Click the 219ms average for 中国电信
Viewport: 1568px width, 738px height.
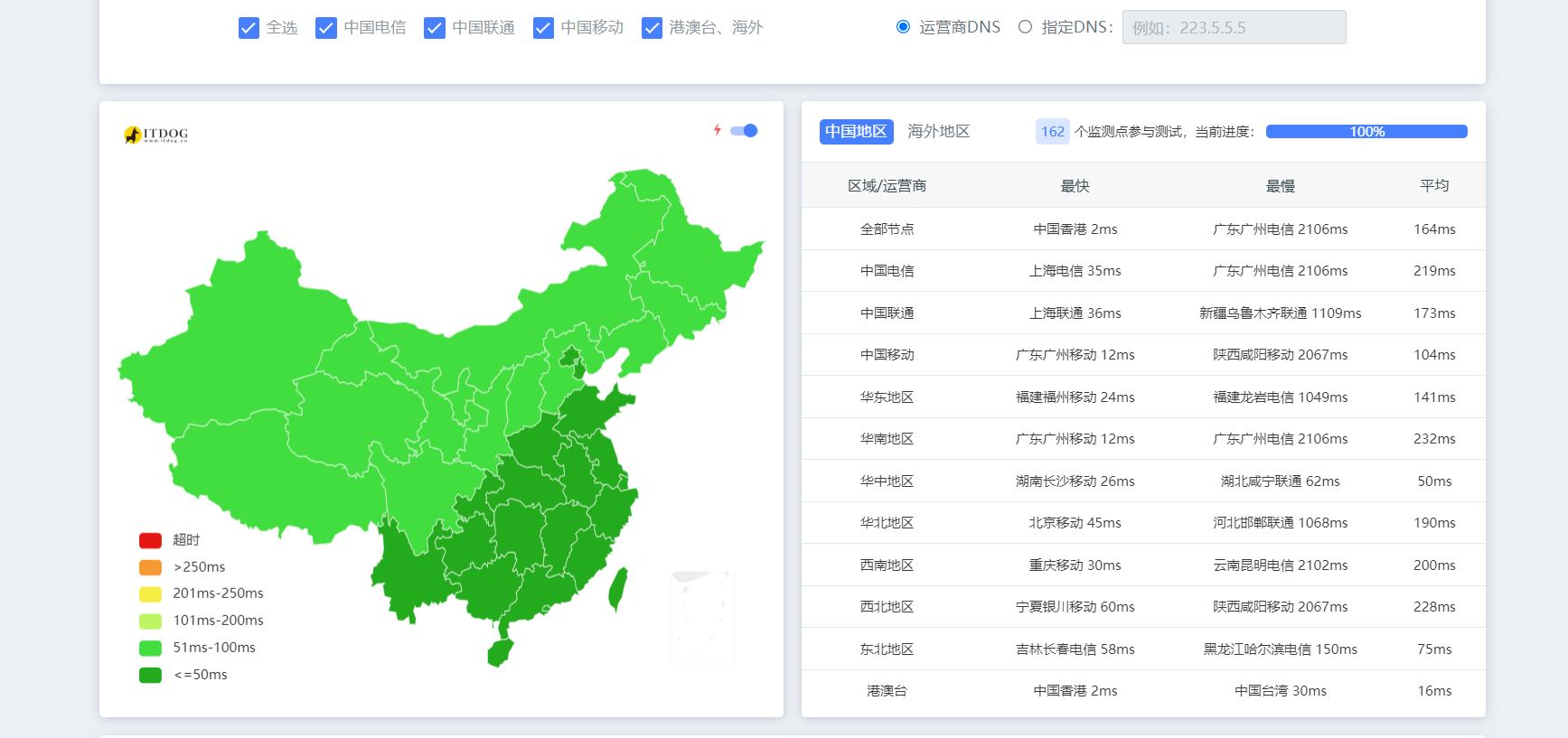tap(1434, 271)
